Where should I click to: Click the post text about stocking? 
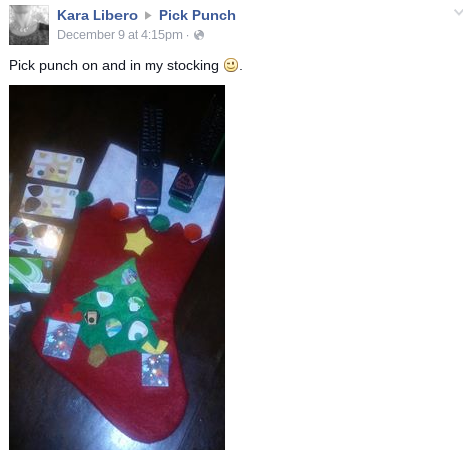[126, 65]
